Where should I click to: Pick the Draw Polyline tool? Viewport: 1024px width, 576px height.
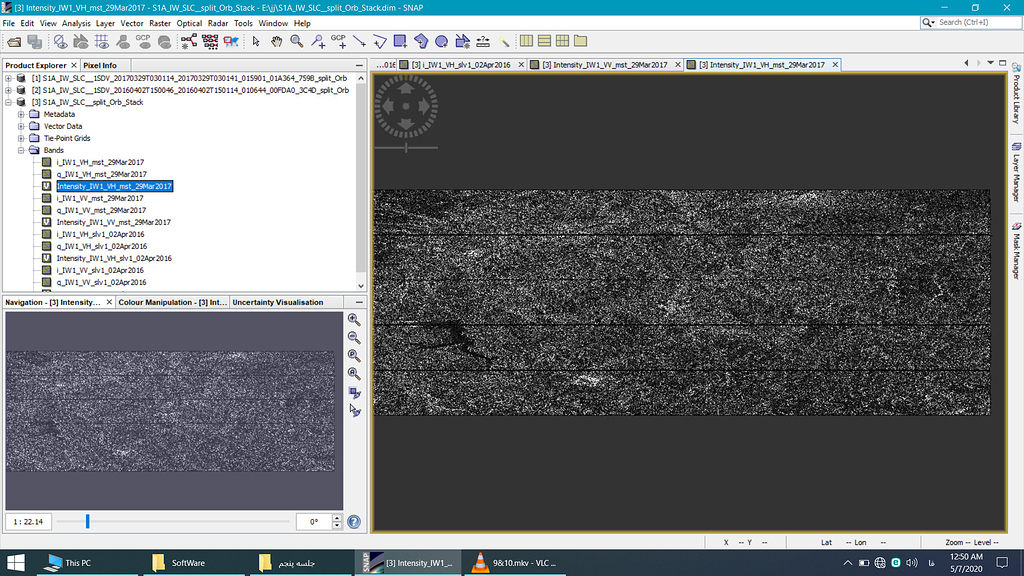[x=379, y=41]
